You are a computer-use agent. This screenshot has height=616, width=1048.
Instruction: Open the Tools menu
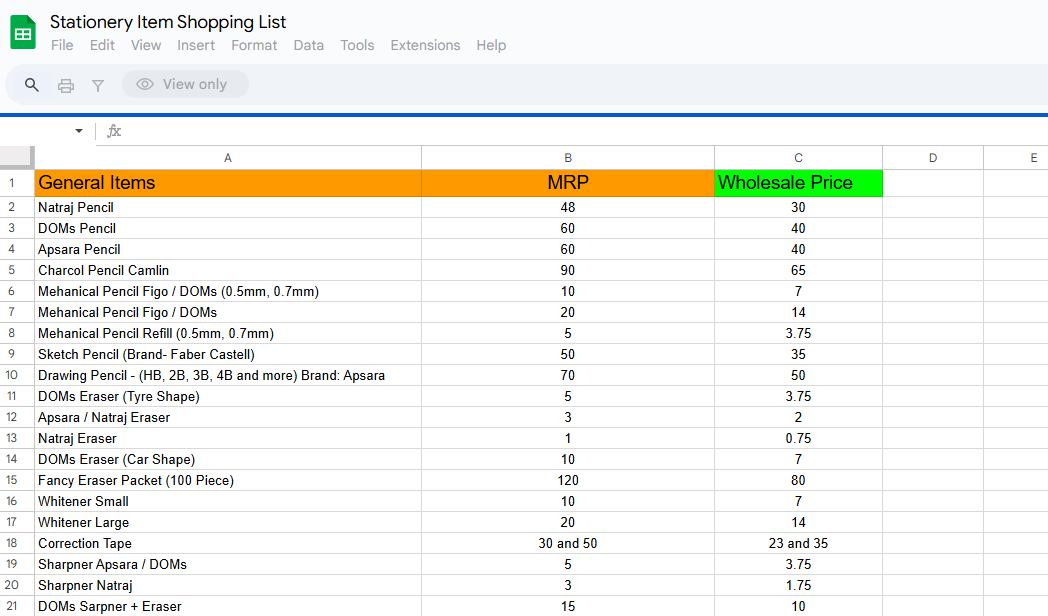357,45
